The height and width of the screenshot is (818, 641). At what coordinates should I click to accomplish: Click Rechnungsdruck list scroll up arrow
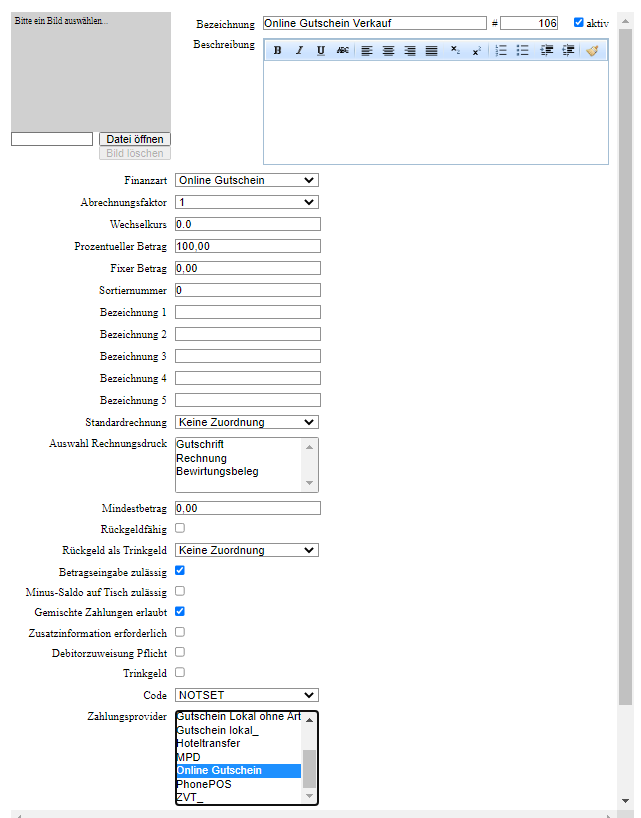(309, 447)
